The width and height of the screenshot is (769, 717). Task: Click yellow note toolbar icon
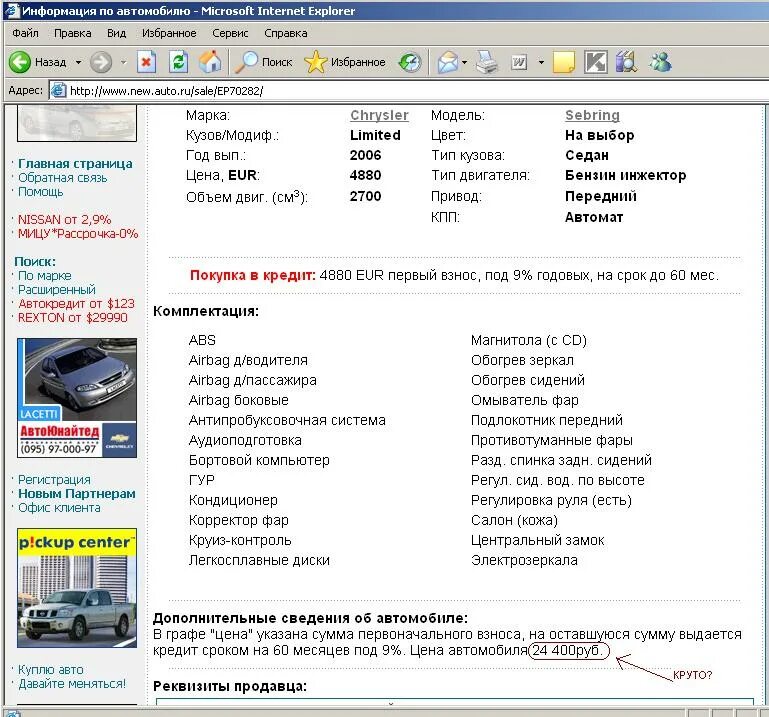[564, 62]
